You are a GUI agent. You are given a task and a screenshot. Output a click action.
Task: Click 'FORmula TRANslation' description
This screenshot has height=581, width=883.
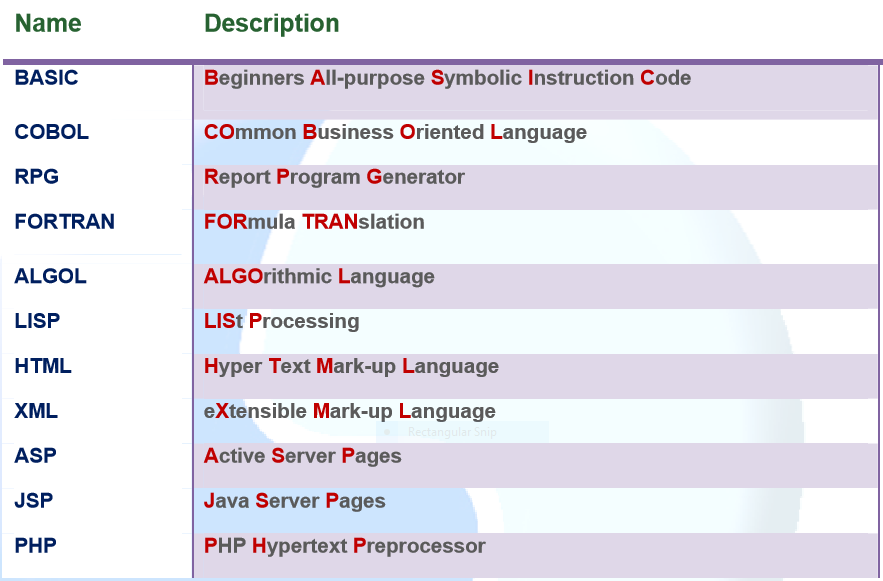click(x=314, y=222)
